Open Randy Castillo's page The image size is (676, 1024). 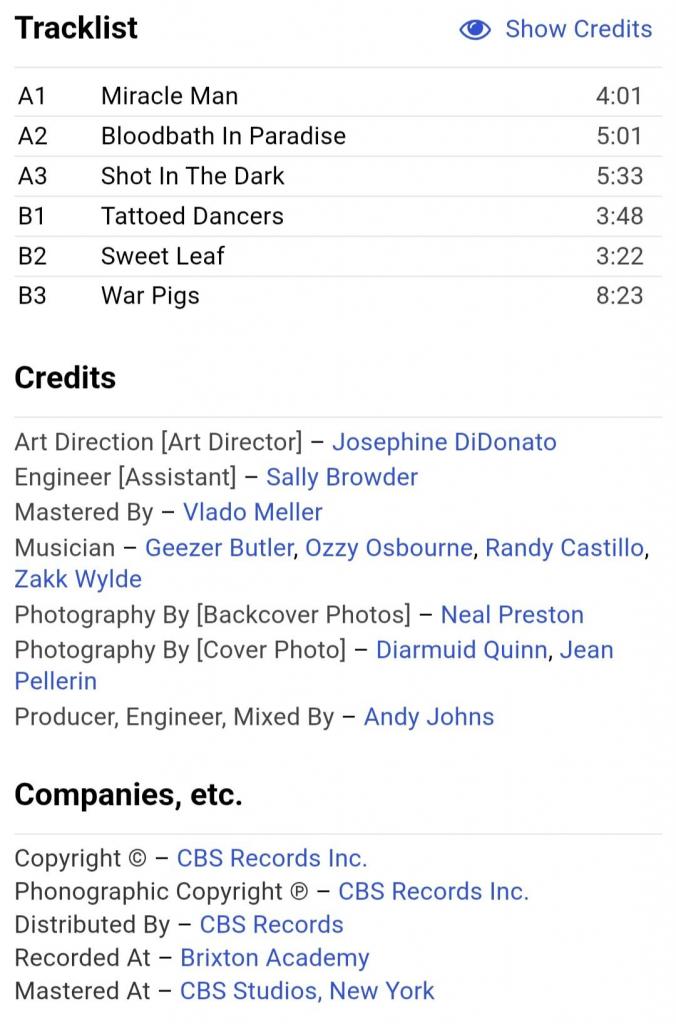(x=565, y=548)
